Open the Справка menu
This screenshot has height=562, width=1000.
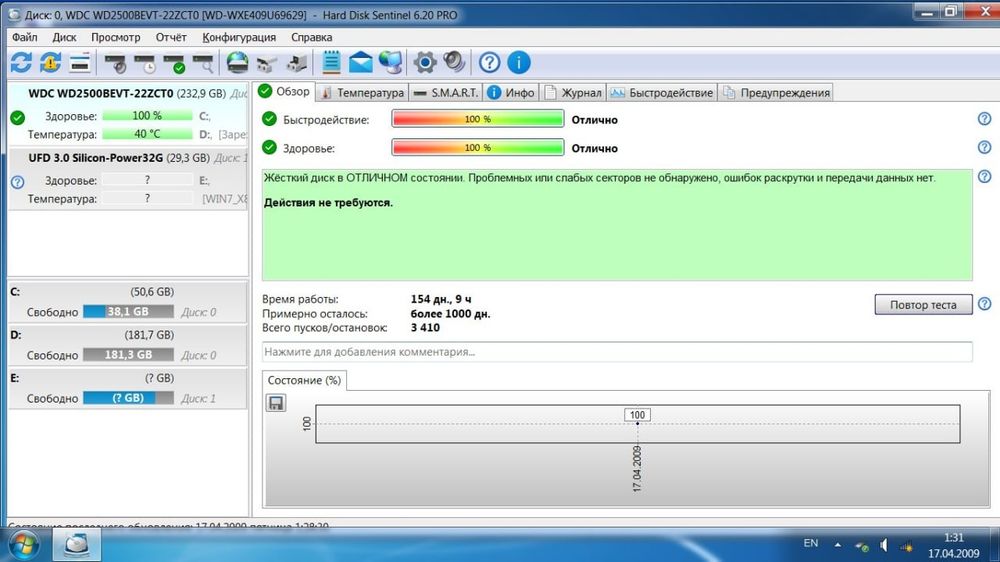311,37
